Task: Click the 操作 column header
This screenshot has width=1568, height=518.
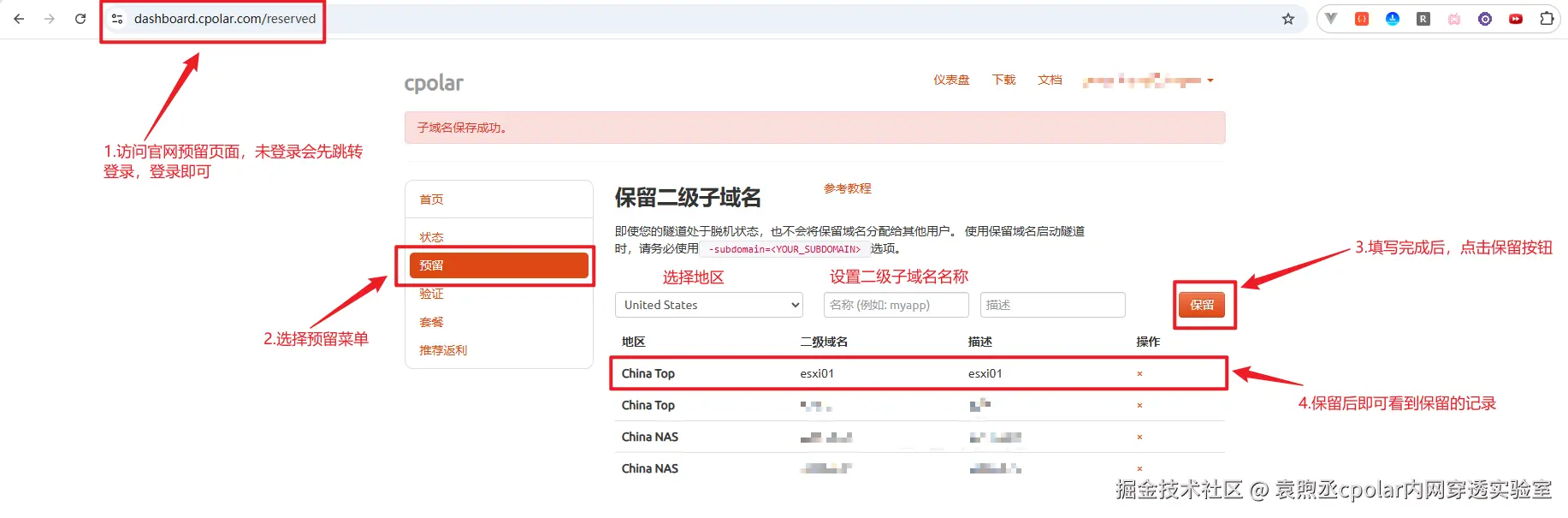Action: click(1148, 342)
